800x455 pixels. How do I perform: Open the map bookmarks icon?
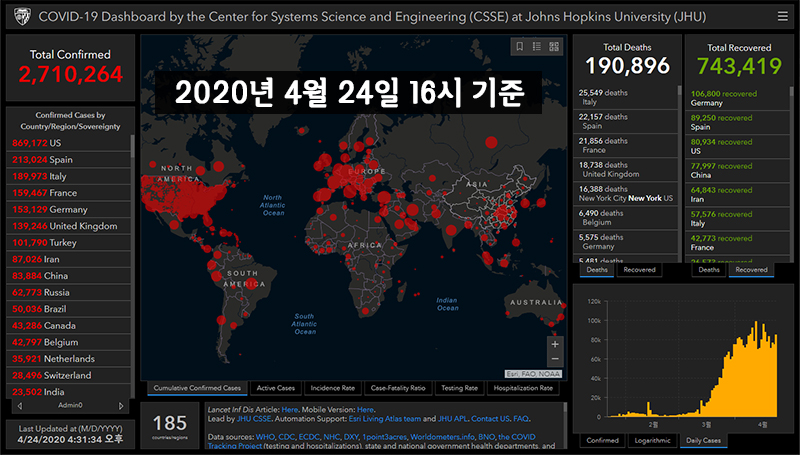pos(519,46)
